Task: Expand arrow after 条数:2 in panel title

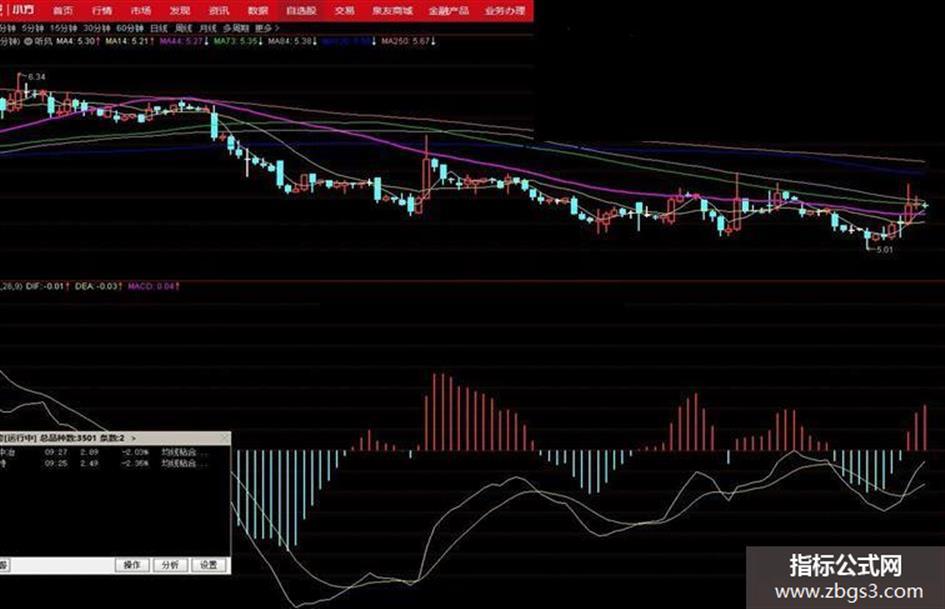Action: [x=133, y=438]
